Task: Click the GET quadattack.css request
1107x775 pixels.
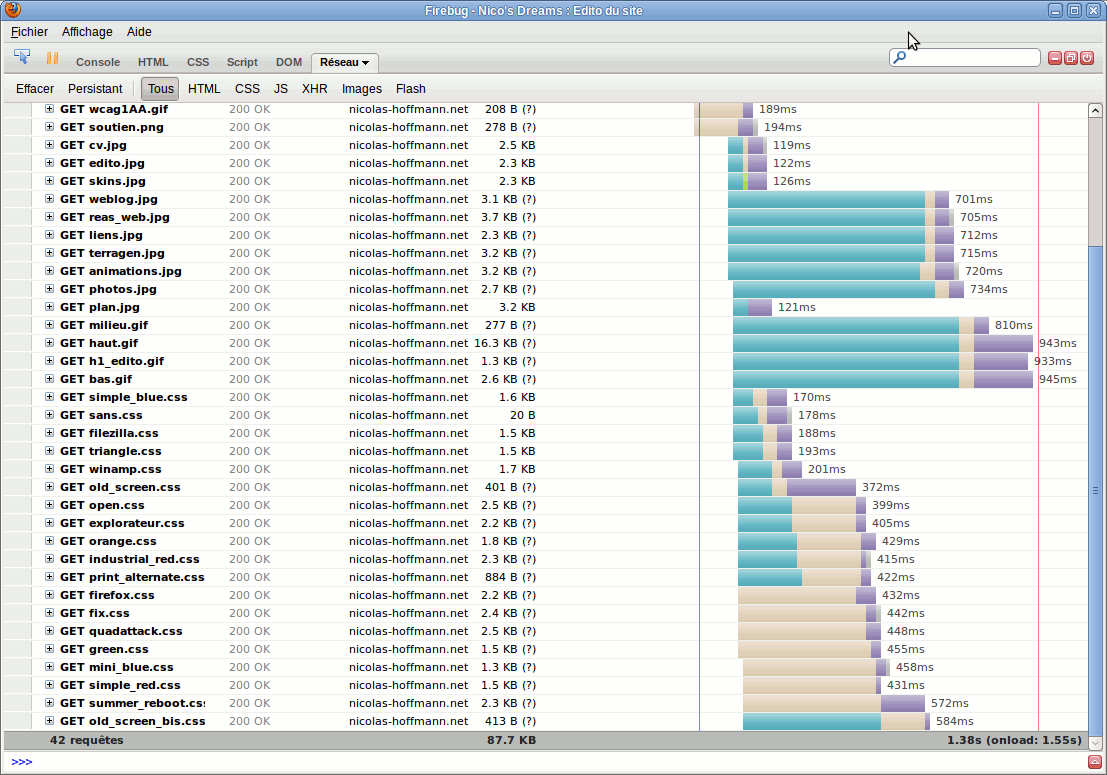Action: [121, 631]
